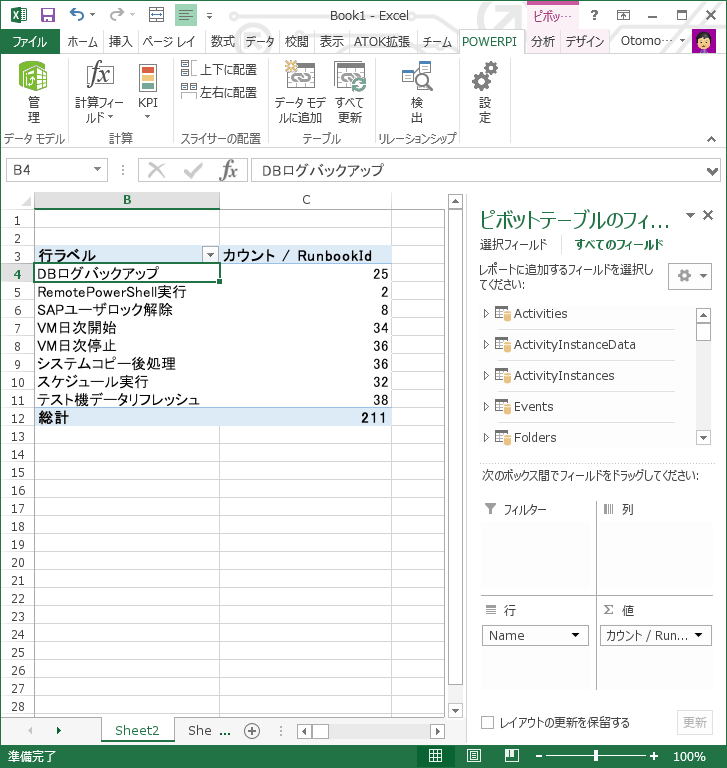This screenshot has width=727, height=768.
Task: Zoom out with the minus button
Action: [539, 756]
